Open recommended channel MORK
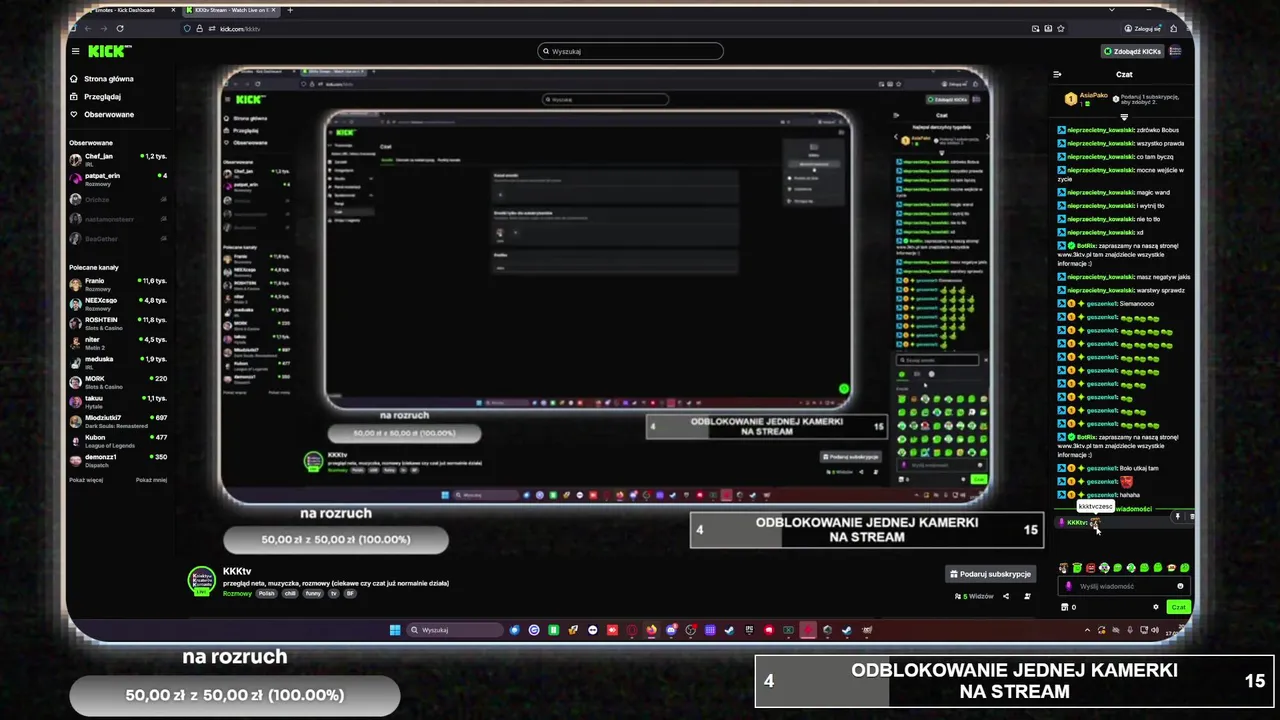1280x720 pixels. [118, 381]
